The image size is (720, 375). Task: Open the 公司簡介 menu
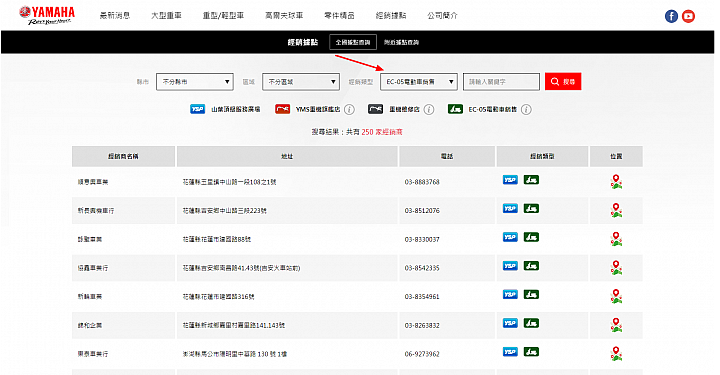[442, 16]
